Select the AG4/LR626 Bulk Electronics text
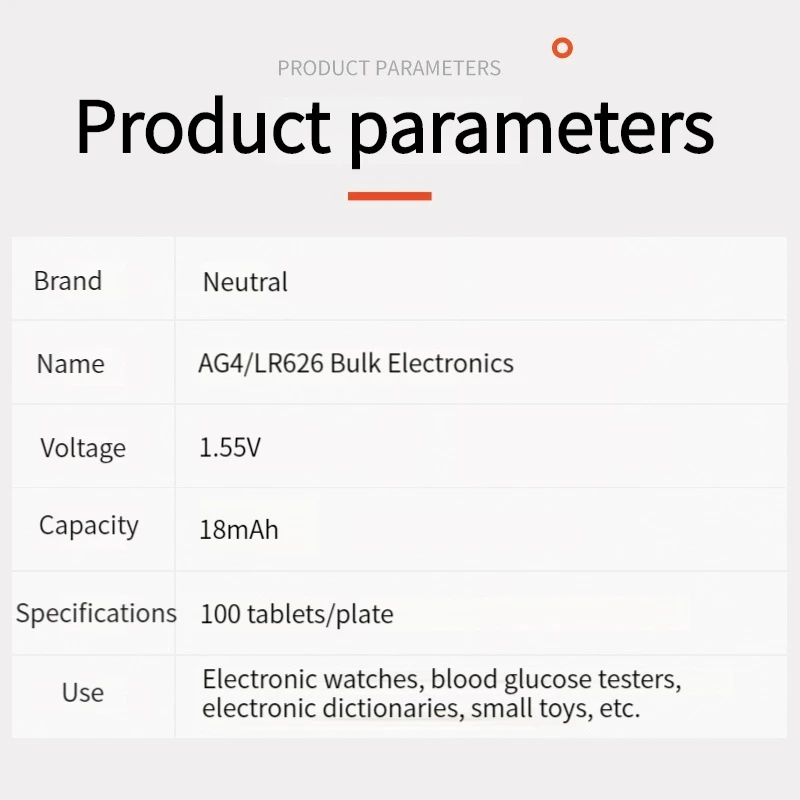800x800 pixels. 356,363
